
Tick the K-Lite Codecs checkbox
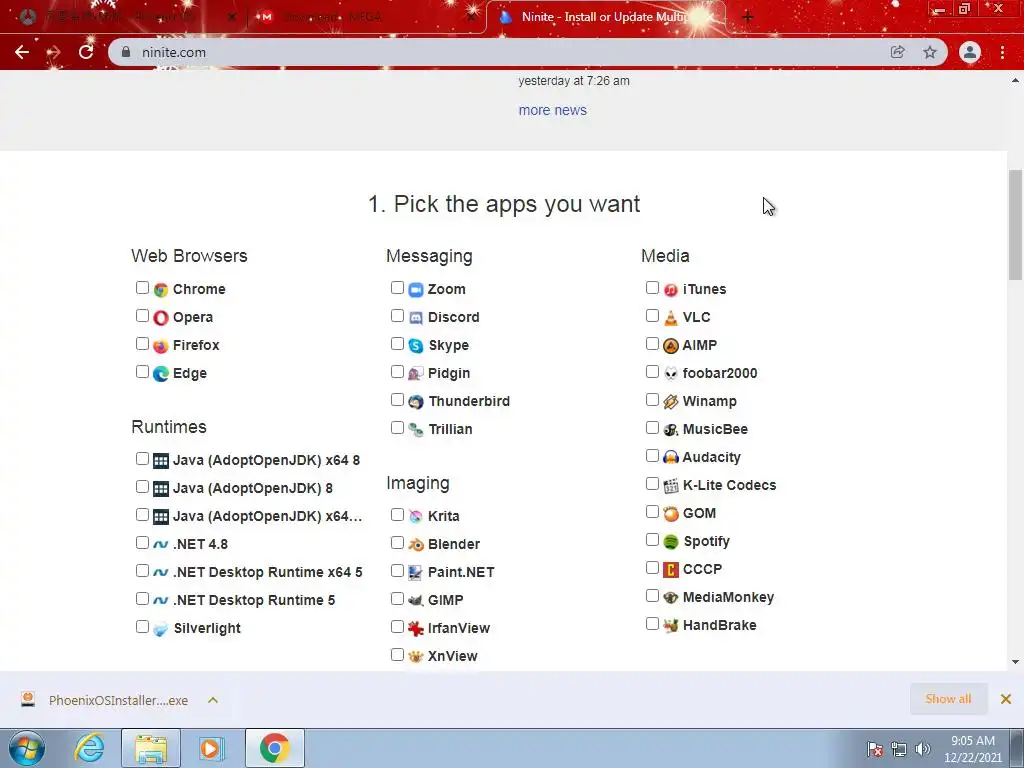[652, 484]
